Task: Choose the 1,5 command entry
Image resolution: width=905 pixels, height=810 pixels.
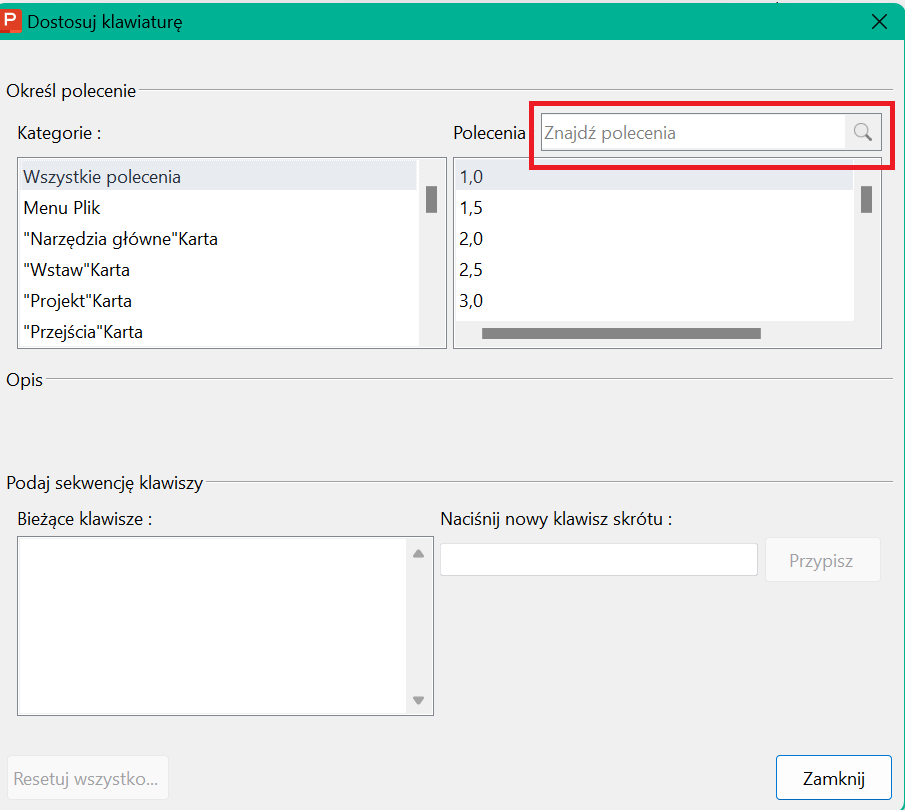Action: tap(655, 208)
